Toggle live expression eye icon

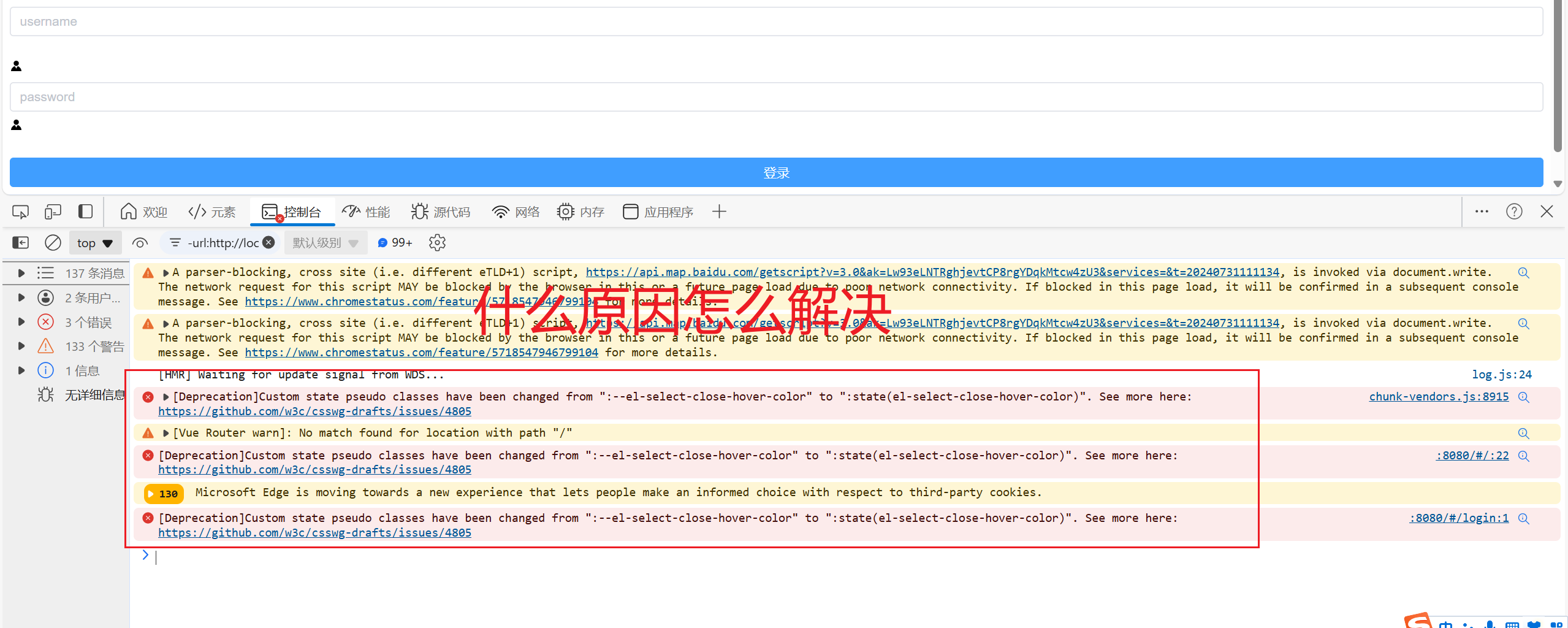click(x=140, y=243)
